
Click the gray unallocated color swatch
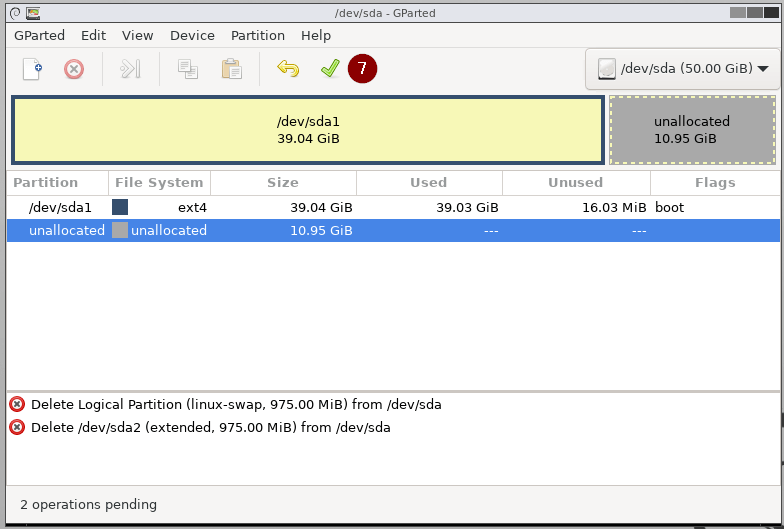pos(120,230)
